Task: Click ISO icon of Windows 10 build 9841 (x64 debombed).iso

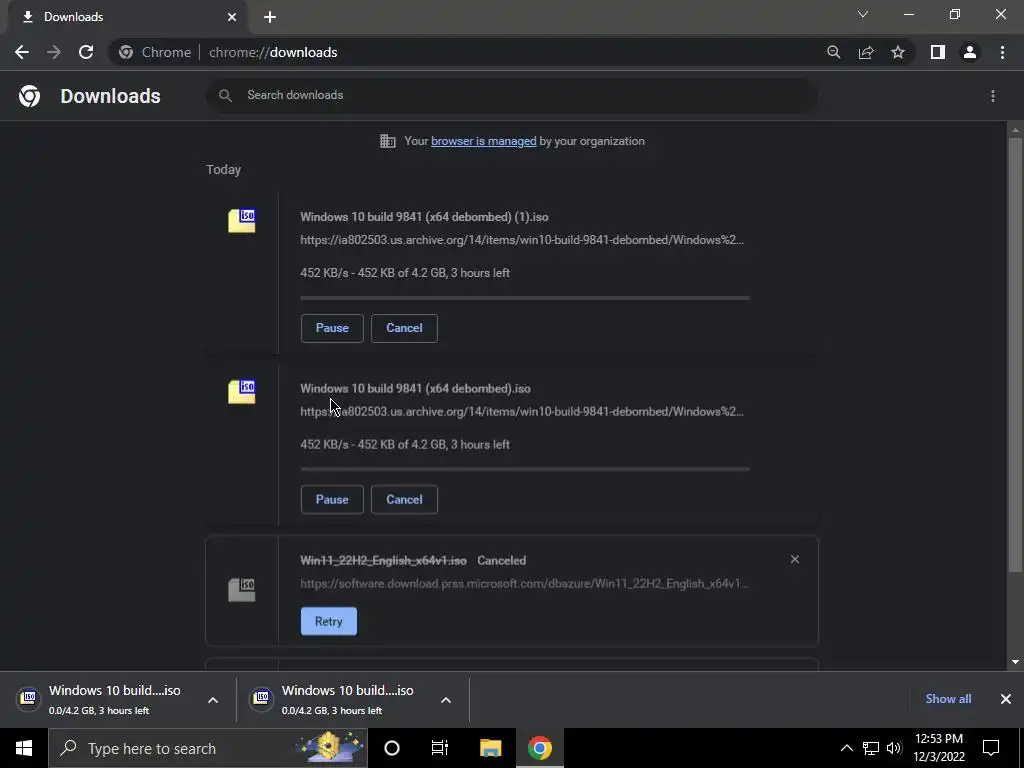Action: 242,392
